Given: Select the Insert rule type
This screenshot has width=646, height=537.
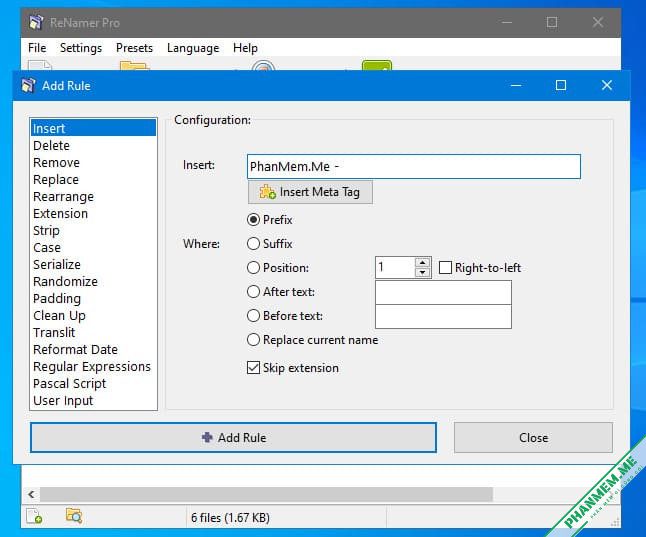Looking at the screenshot, I should pyautogui.click(x=93, y=128).
